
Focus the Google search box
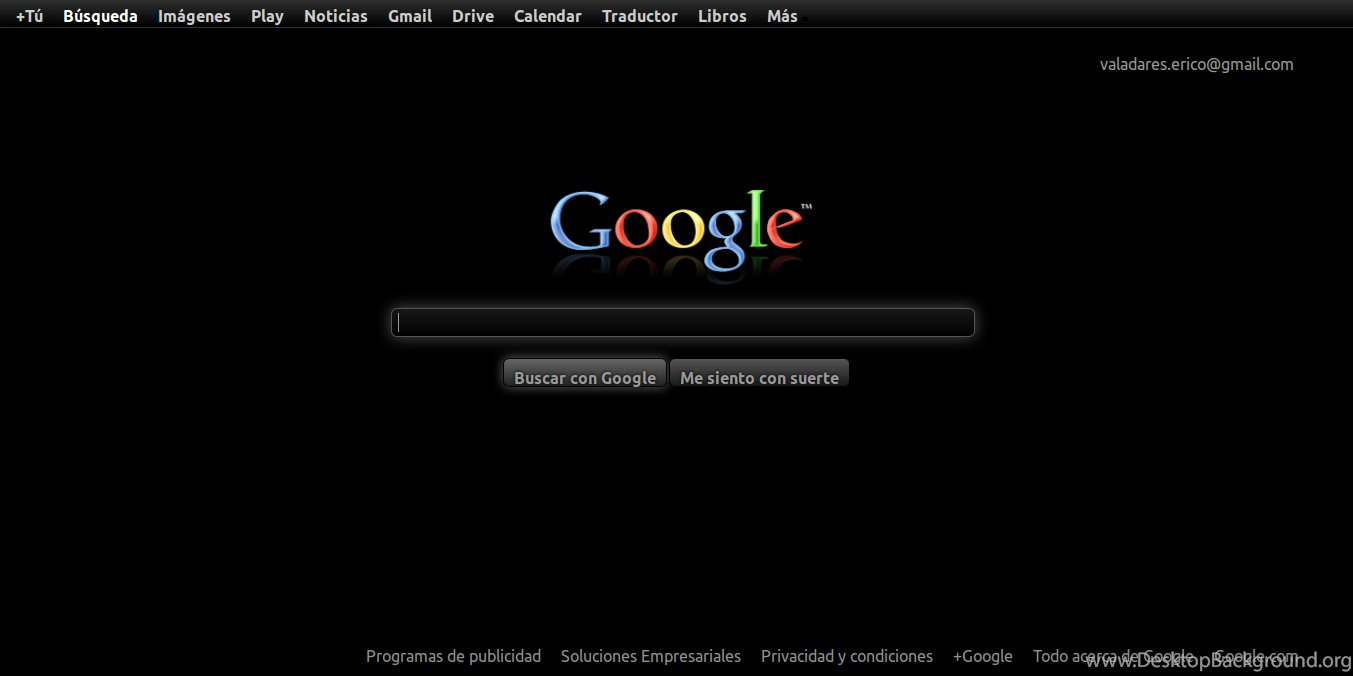(x=683, y=322)
